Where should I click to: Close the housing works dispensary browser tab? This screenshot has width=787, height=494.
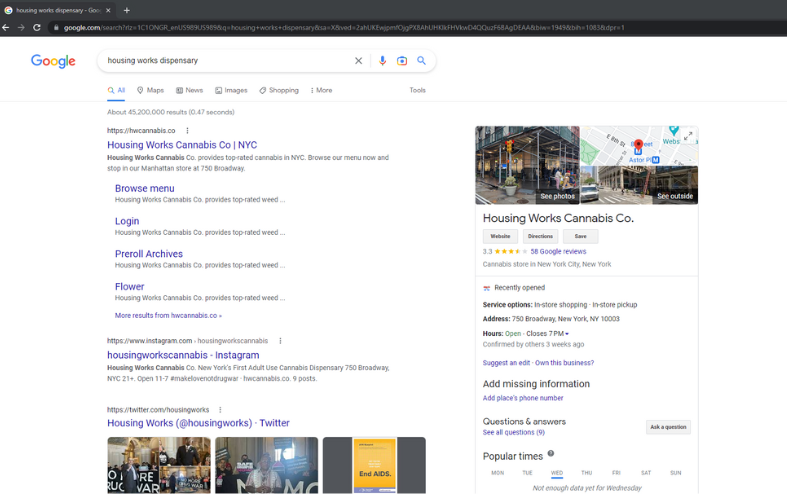[x=108, y=10]
